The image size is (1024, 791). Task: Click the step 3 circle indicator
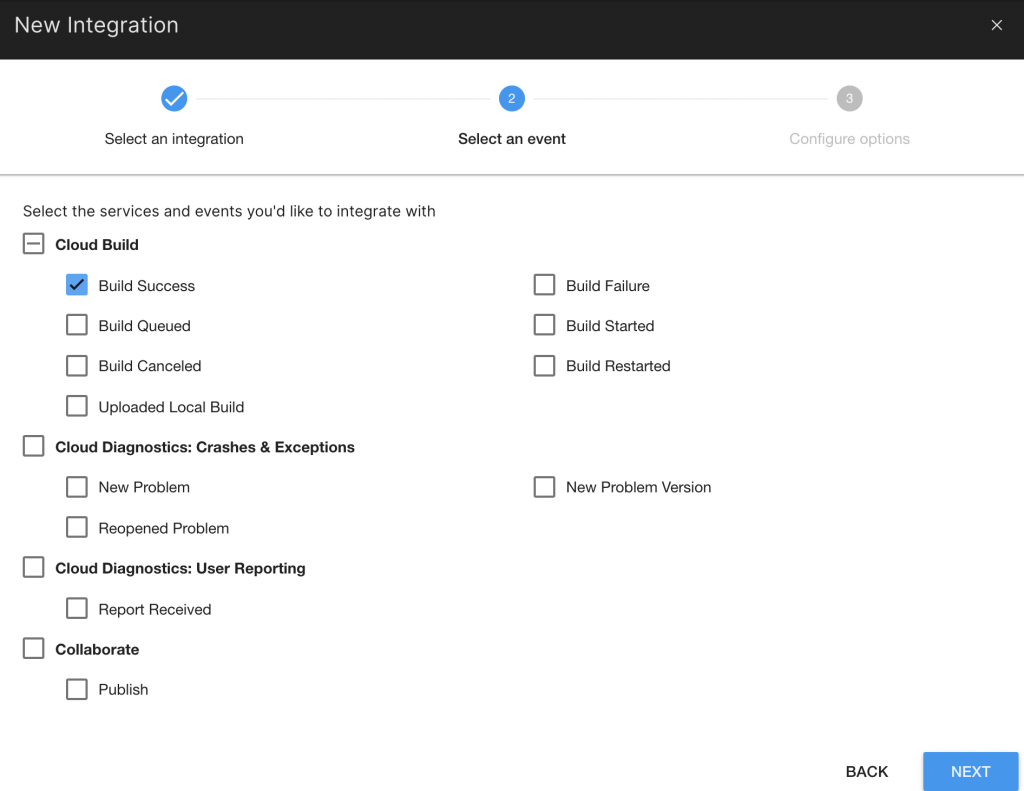pyautogui.click(x=849, y=99)
